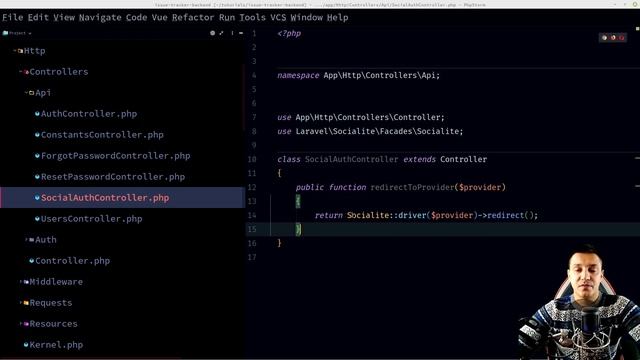Select ResetPasswordController.php in the tree

113,177
